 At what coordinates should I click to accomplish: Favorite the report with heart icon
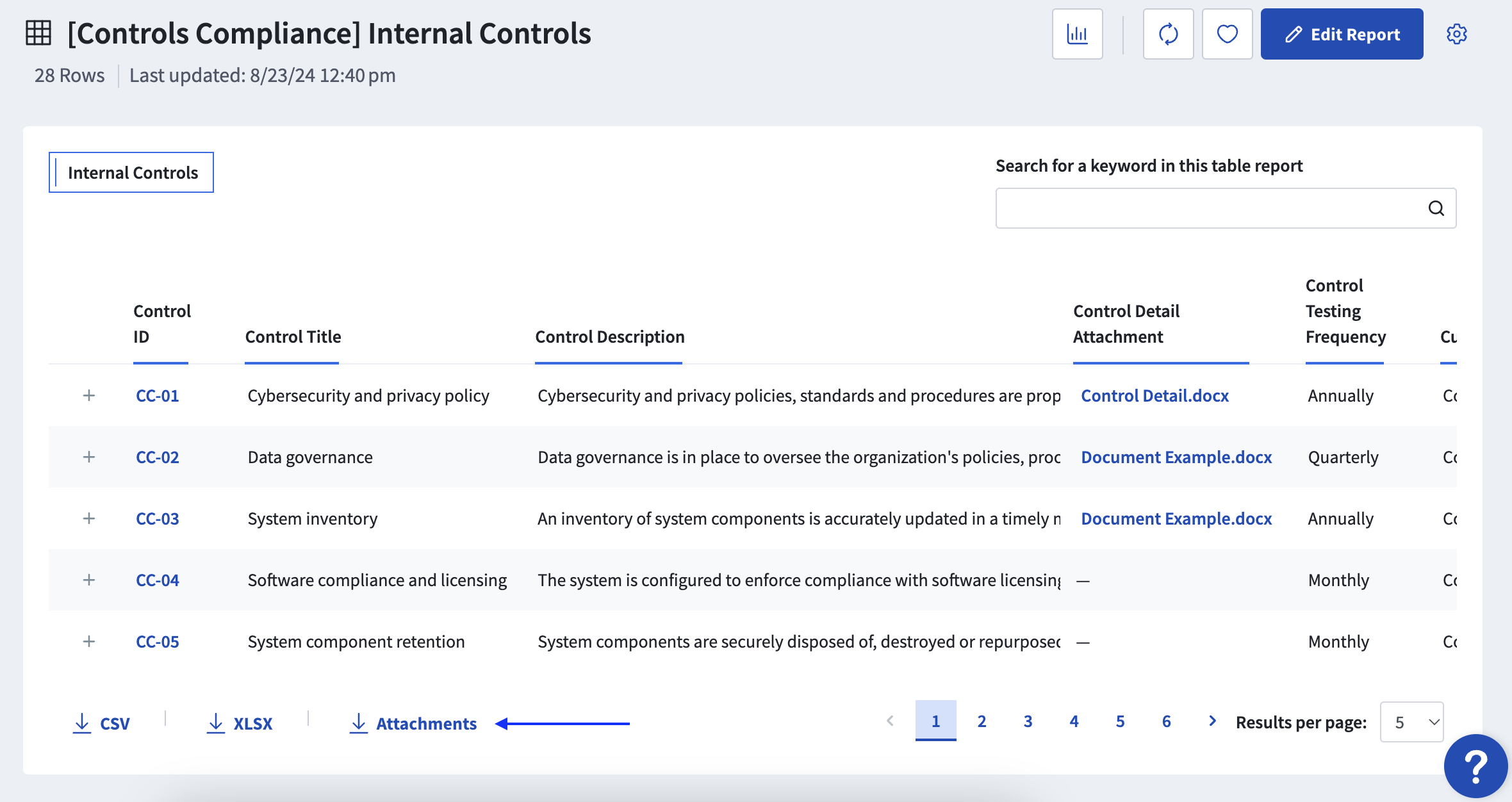coord(1227,34)
